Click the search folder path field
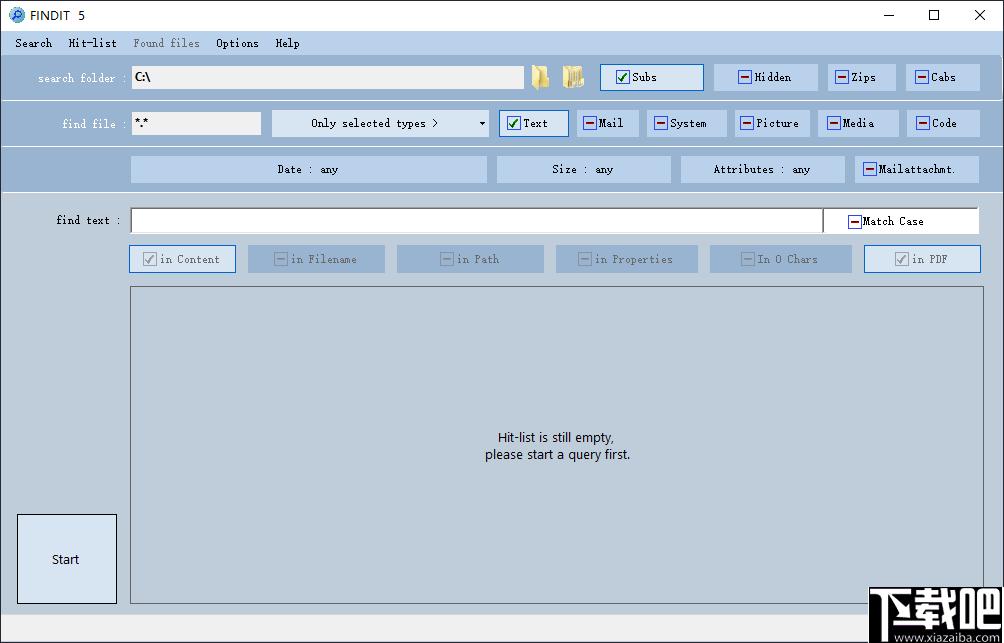 pyautogui.click(x=327, y=77)
